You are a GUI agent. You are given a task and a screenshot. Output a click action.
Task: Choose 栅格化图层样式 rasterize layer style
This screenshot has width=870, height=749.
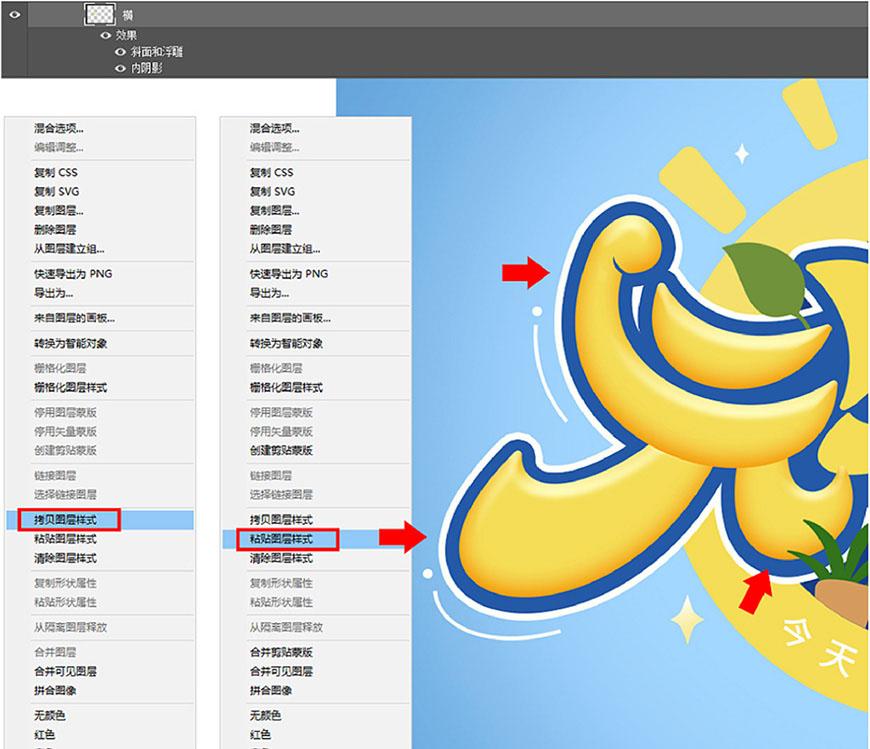coord(70,387)
